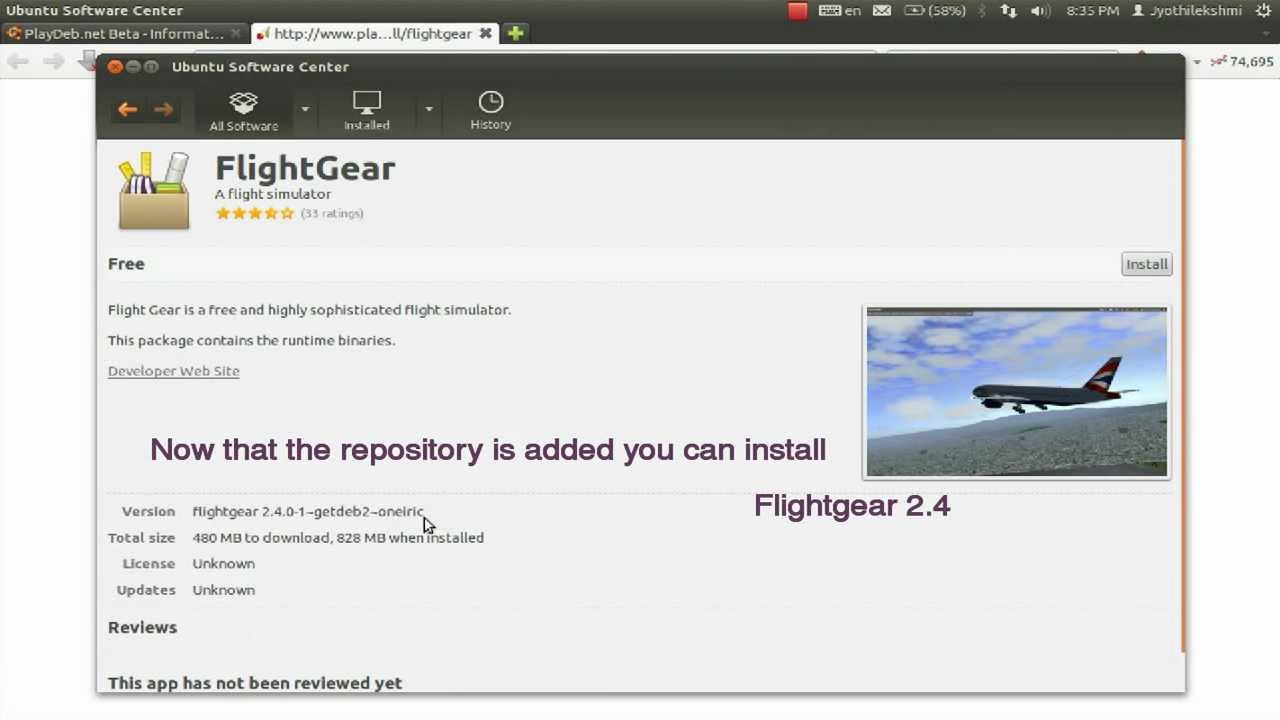
Task: Click the Free price label
Action: pyautogui.click(x=126, y=264)
